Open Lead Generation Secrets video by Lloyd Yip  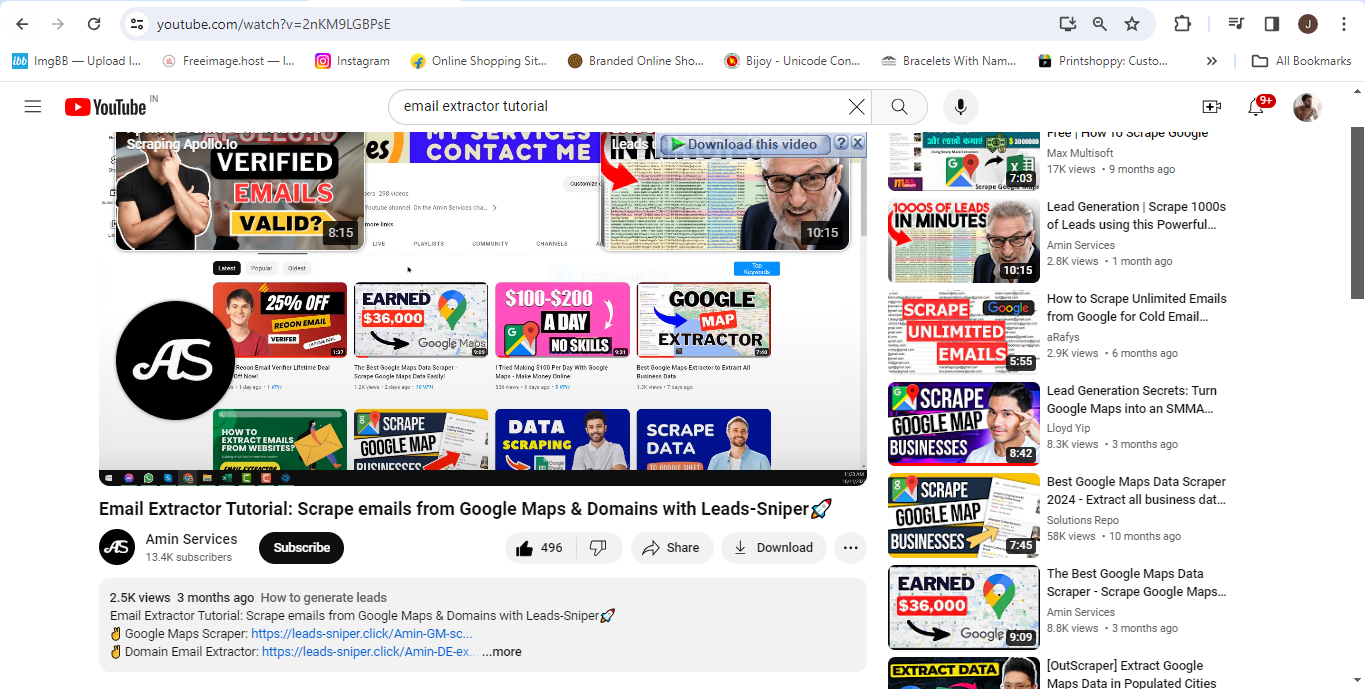tap(1131, 400)
